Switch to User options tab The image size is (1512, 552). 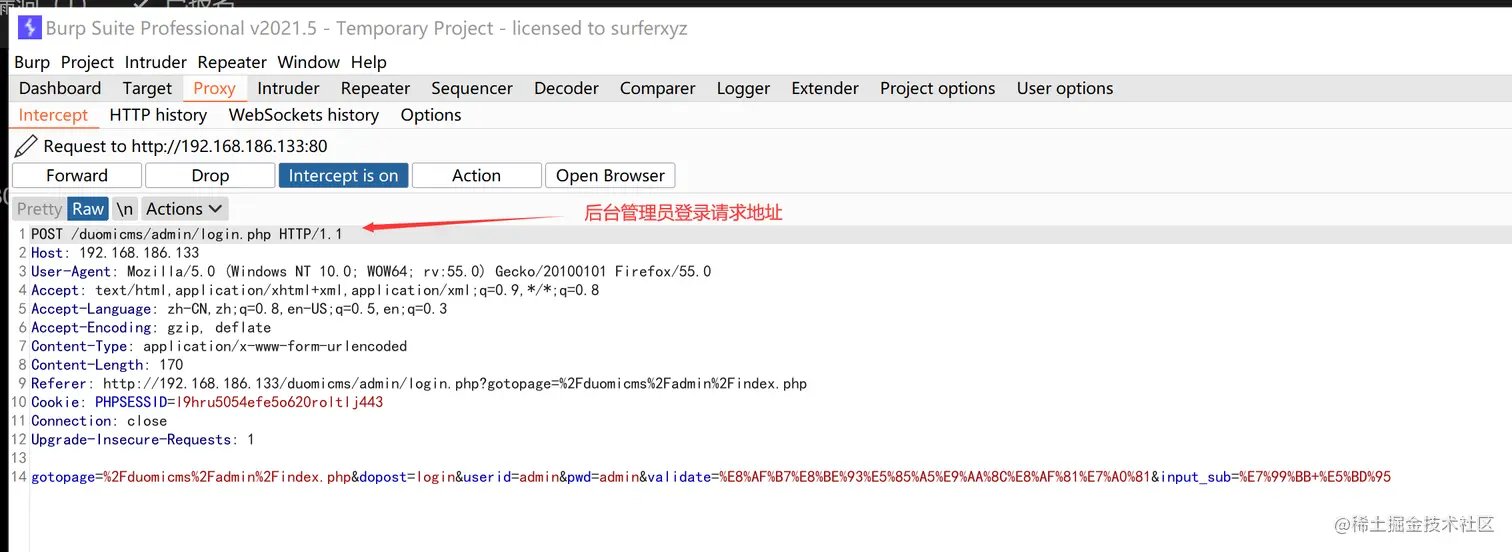click(x=1065, y=88)
